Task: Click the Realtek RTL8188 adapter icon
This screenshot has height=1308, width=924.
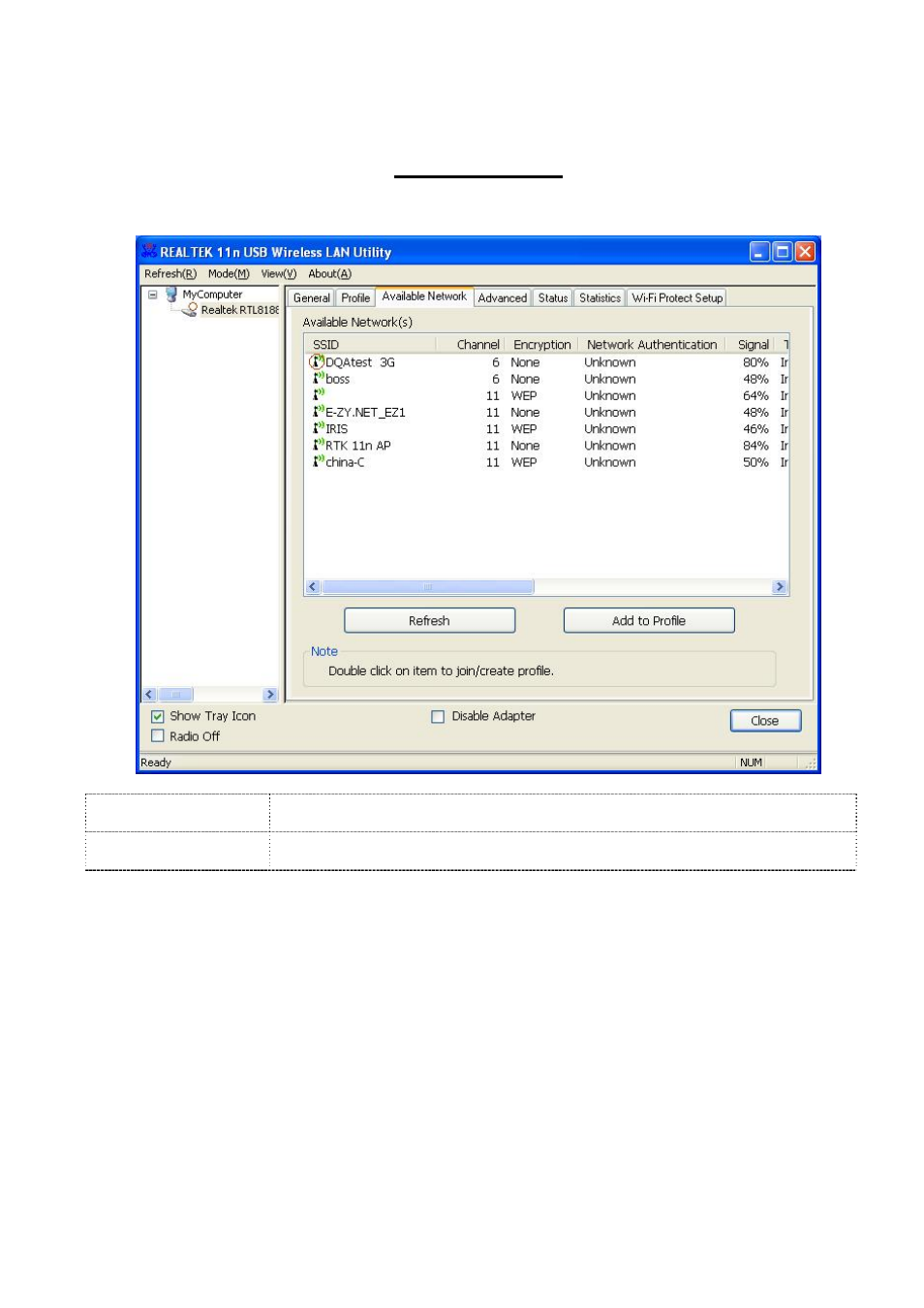Action: (x=190, y=310)
